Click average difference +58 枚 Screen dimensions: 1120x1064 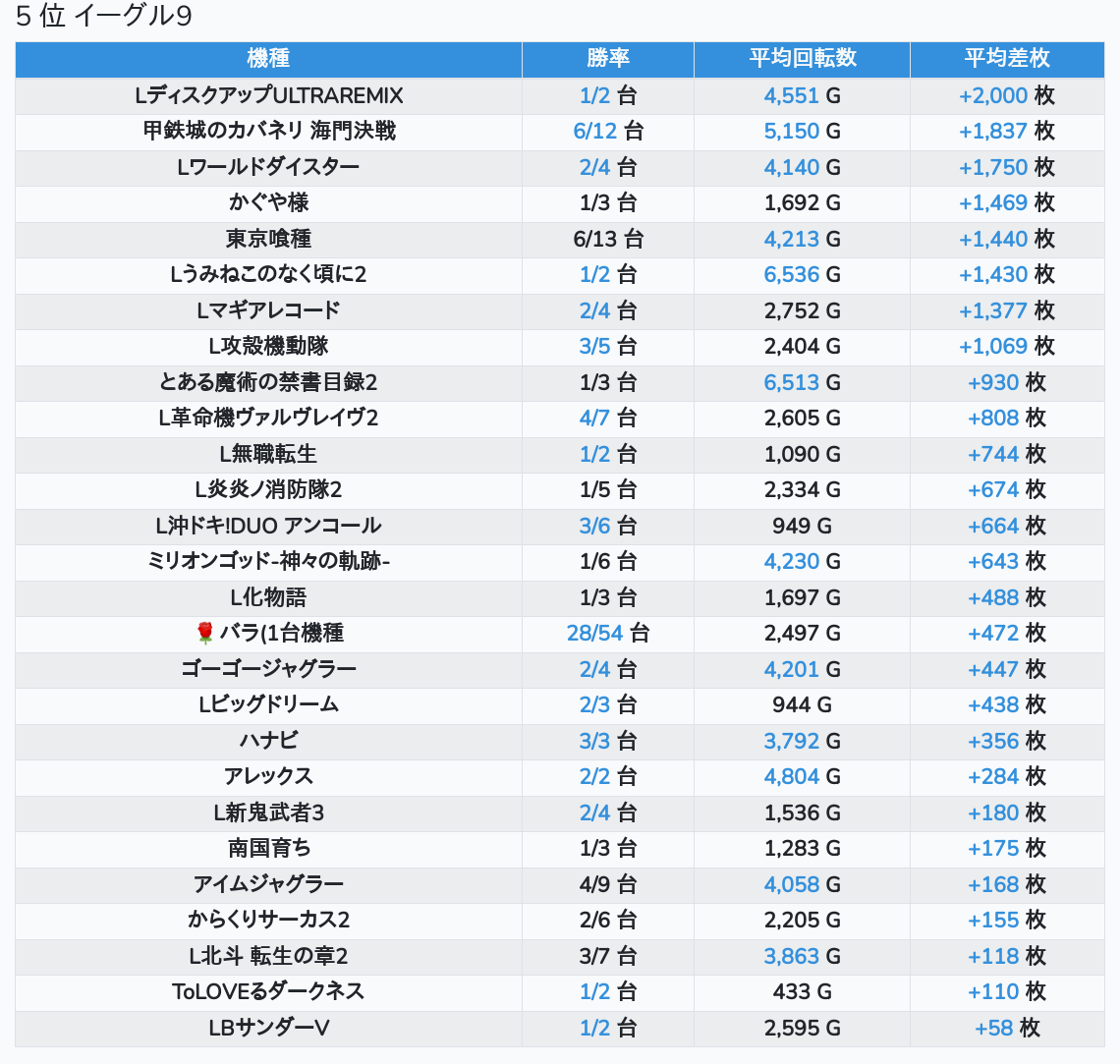[1007, 1028]
